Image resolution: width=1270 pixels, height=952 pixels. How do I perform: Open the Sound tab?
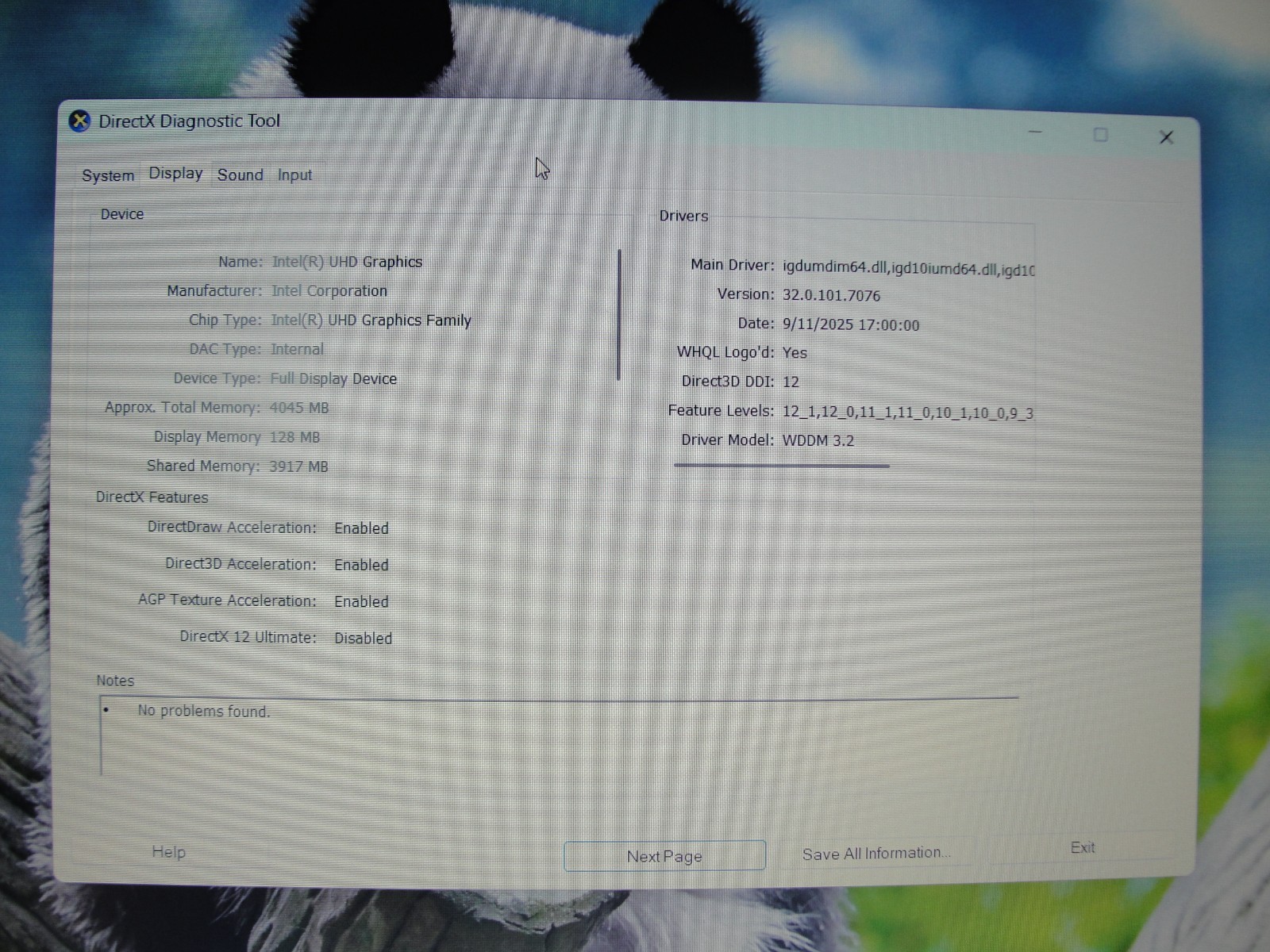point(240,175)
